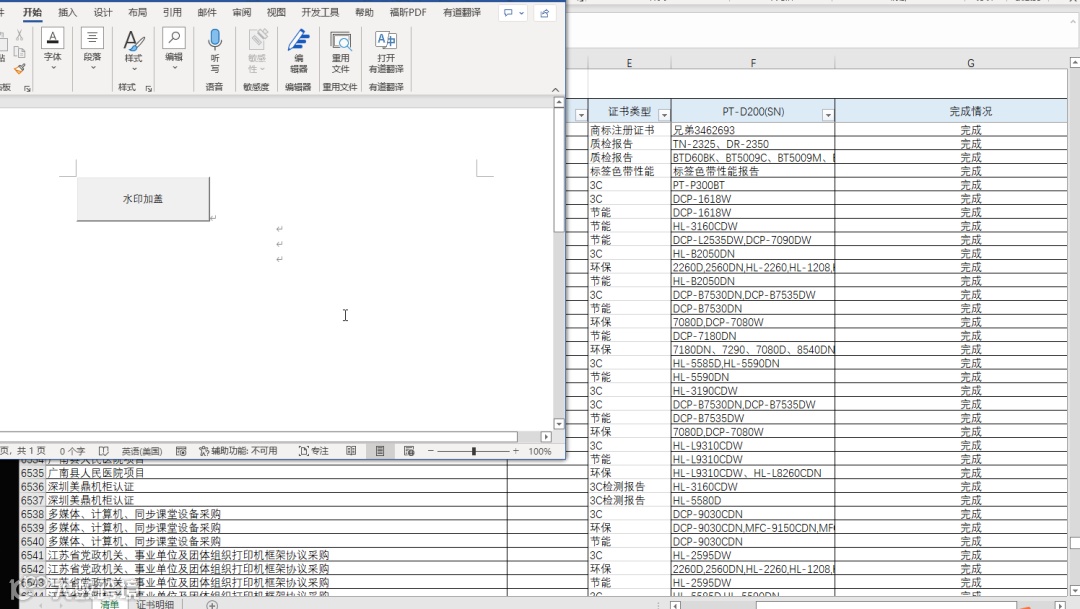The width and height of the screenshot is (1080, 609).
Task: Select cell 标签色带性能报告
Action: tap(753, 172)
